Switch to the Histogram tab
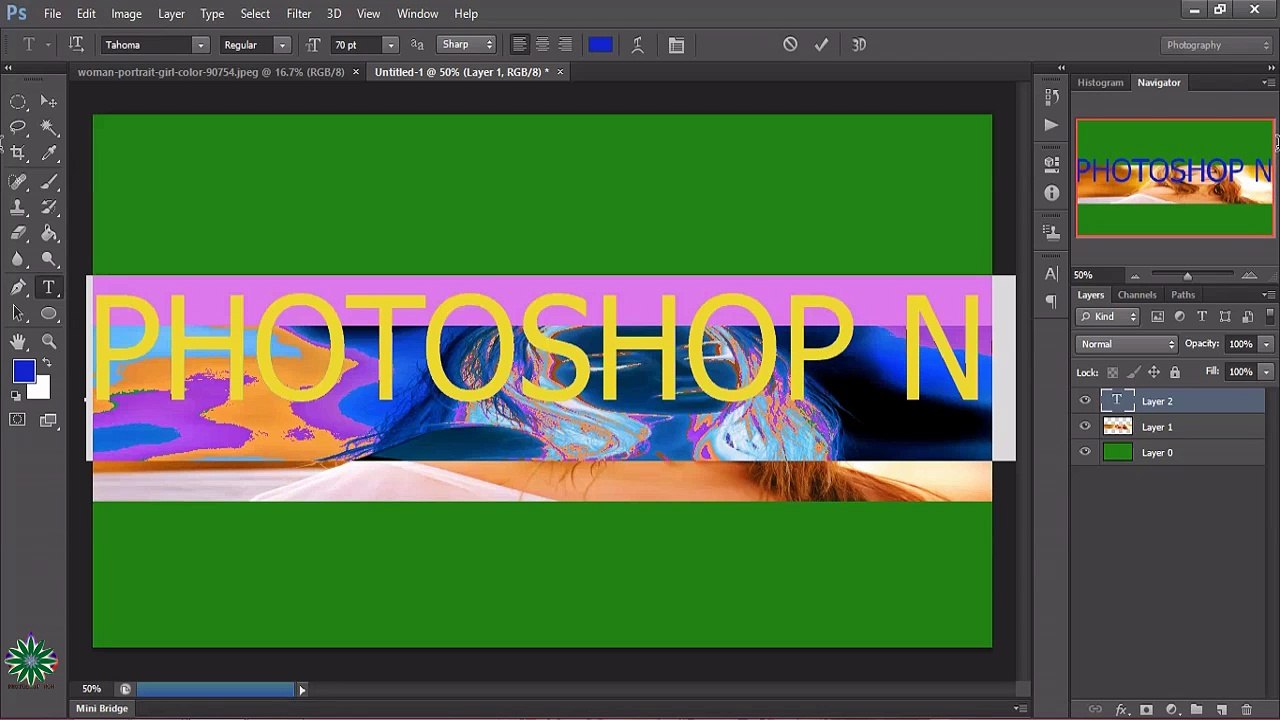The height and width of the screenshot is (720, 1280). coord(1100,82)
